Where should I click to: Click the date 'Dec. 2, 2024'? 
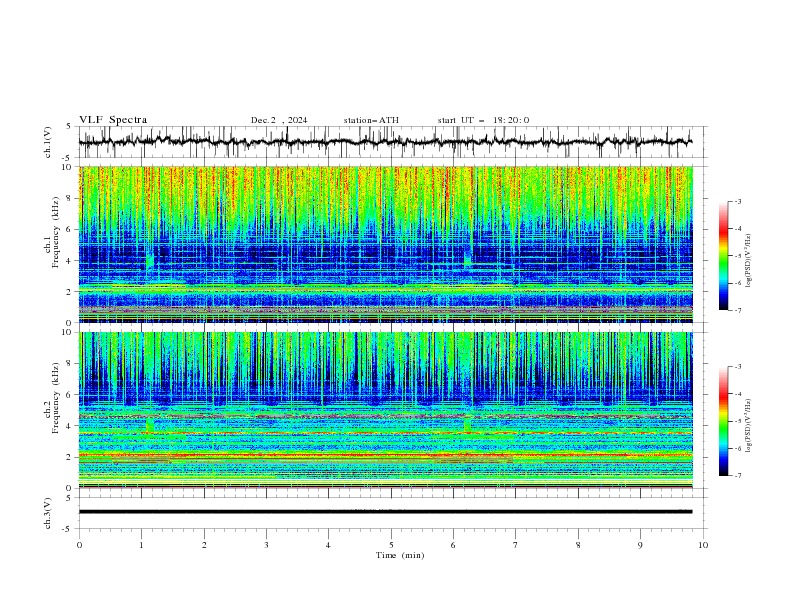279,120
